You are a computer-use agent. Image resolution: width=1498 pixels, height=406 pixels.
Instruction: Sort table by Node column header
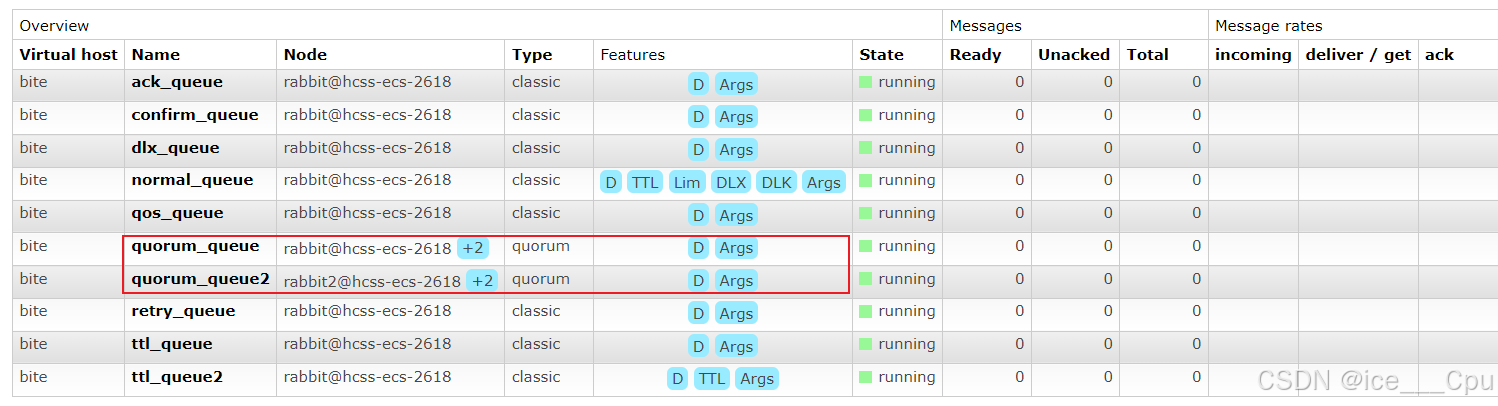click(x=305, y=55)
